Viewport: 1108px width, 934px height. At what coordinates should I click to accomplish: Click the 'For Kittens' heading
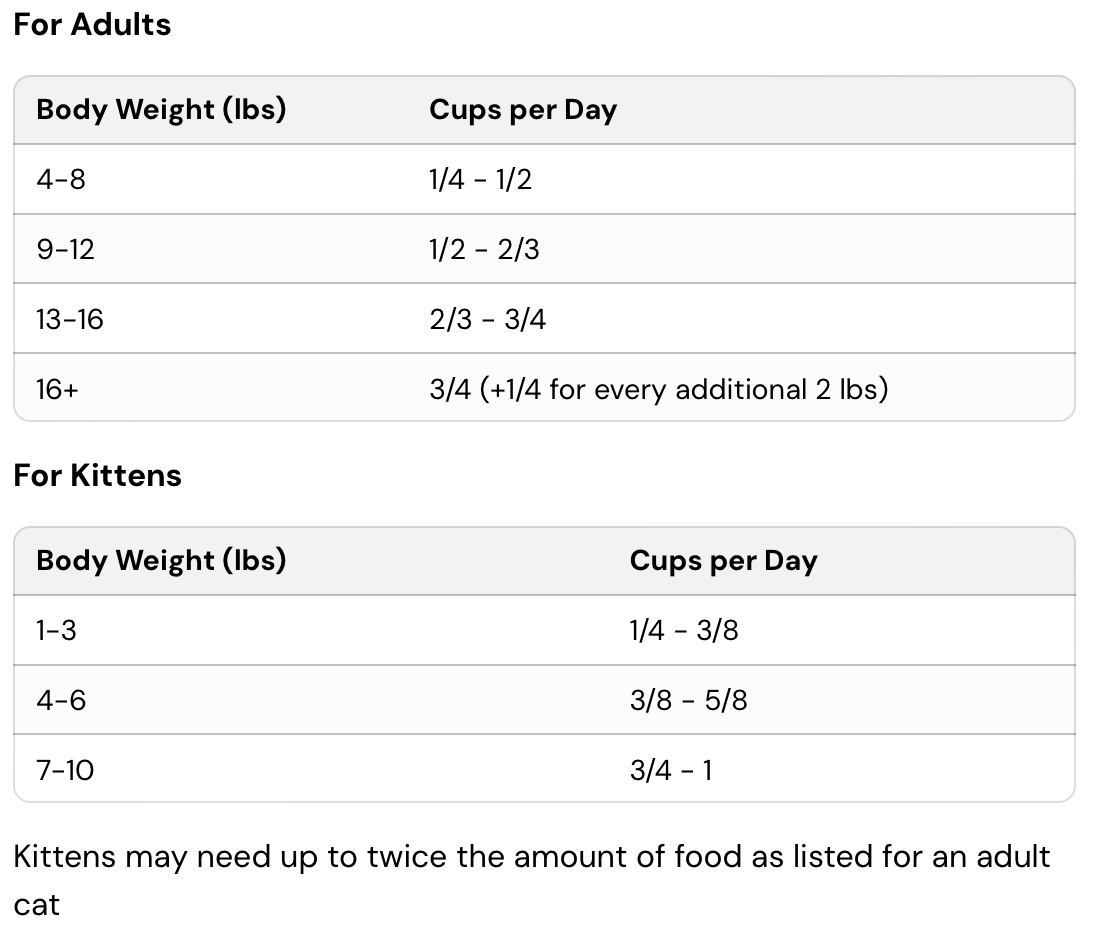pyautogui.click(x=98, y=475)
